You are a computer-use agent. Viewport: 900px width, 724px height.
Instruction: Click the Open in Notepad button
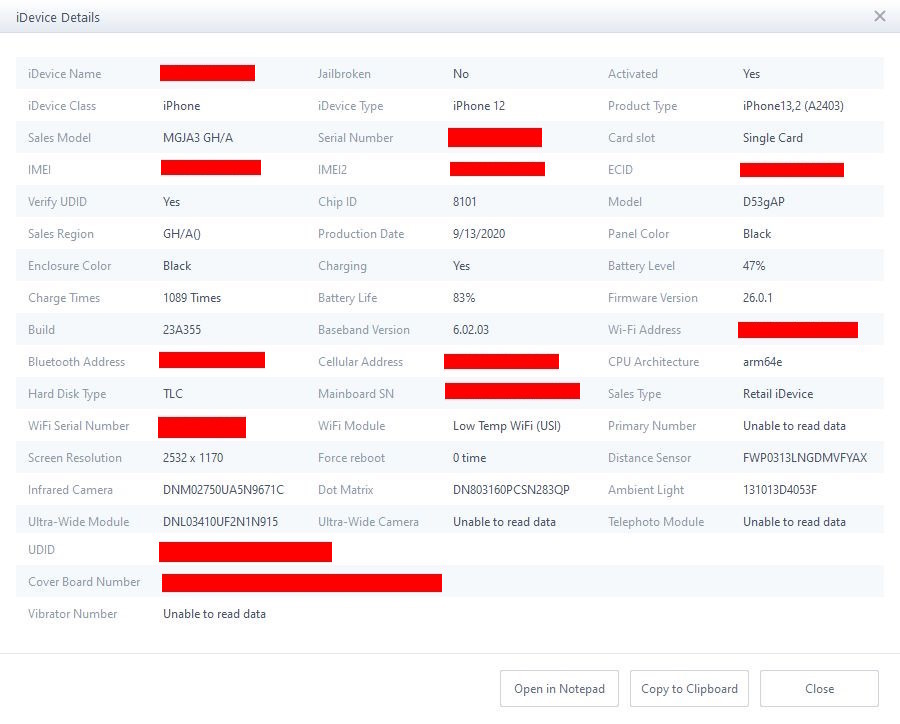coord(559,688)
